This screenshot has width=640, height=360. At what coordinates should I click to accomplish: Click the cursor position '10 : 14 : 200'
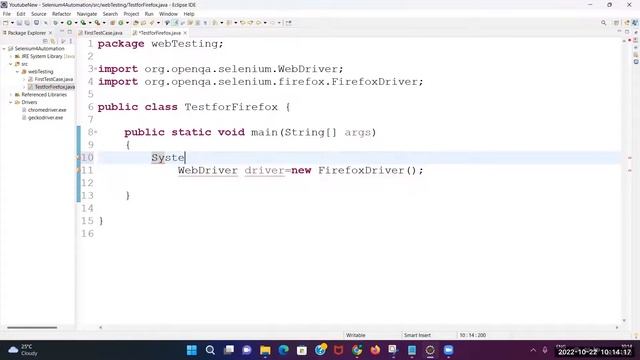(x=472, y=335)
